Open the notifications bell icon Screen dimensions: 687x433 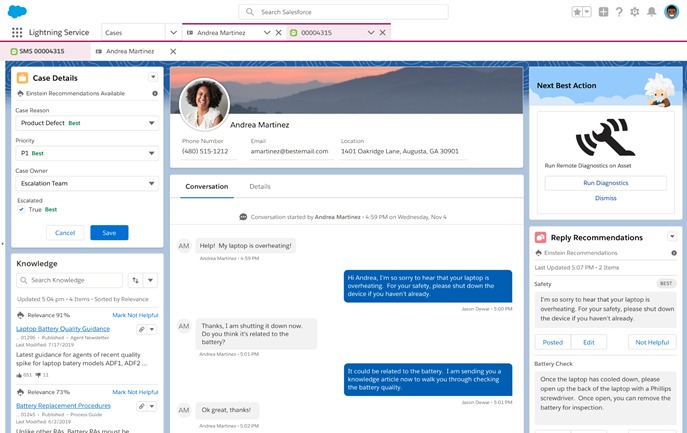tap(652, 12)
